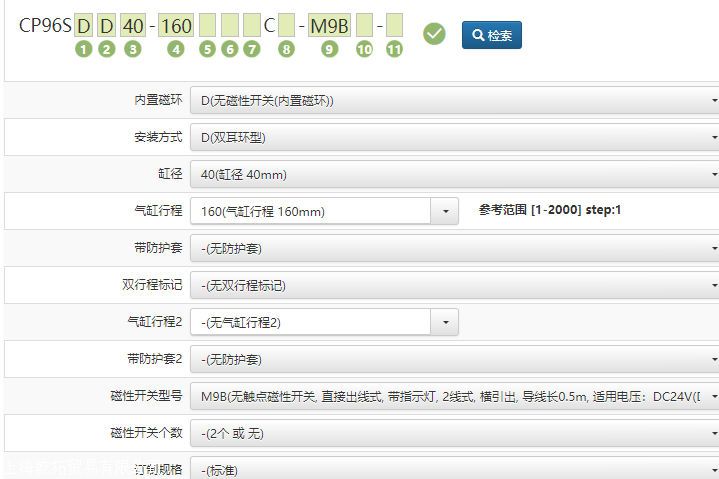Open the 带防护套 dropdown

(455, 248)
